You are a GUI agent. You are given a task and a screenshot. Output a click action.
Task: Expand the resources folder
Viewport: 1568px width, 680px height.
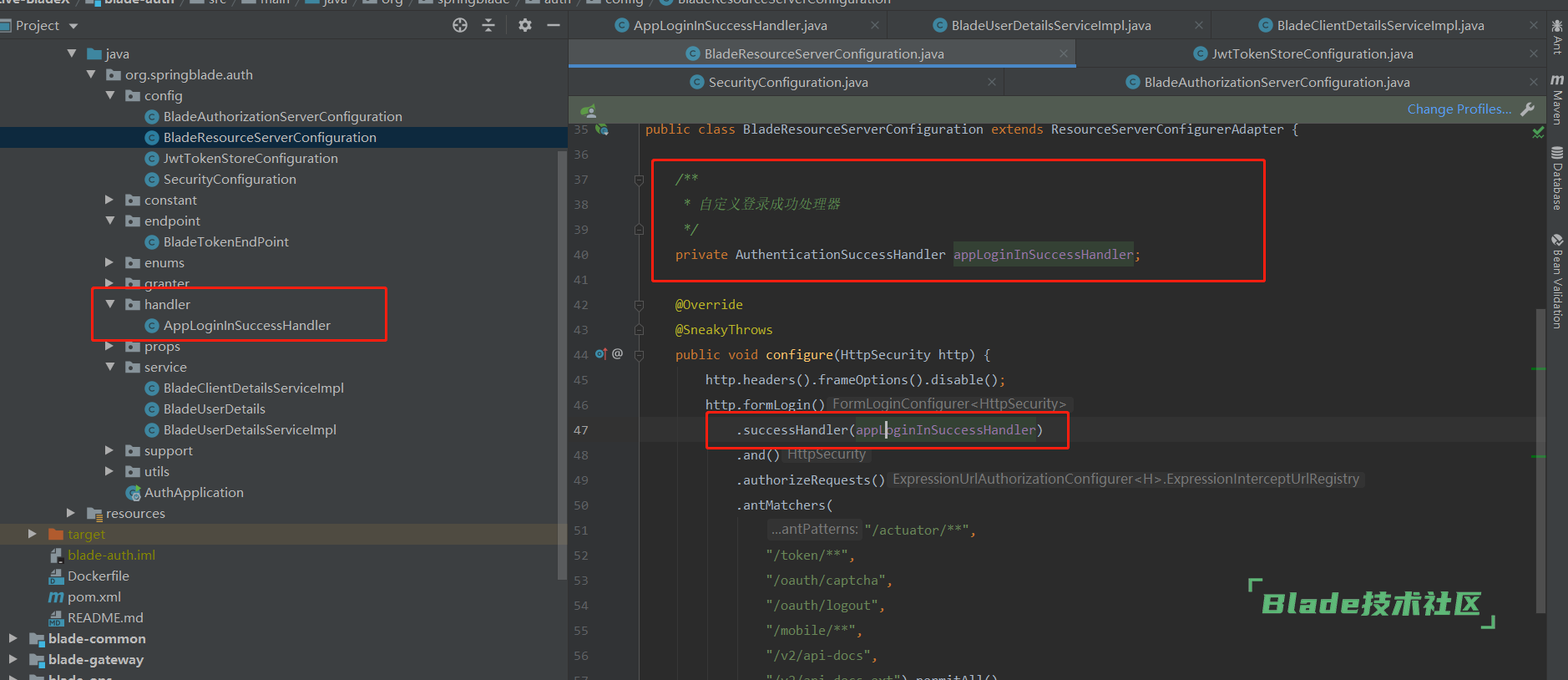coord(71,513)
